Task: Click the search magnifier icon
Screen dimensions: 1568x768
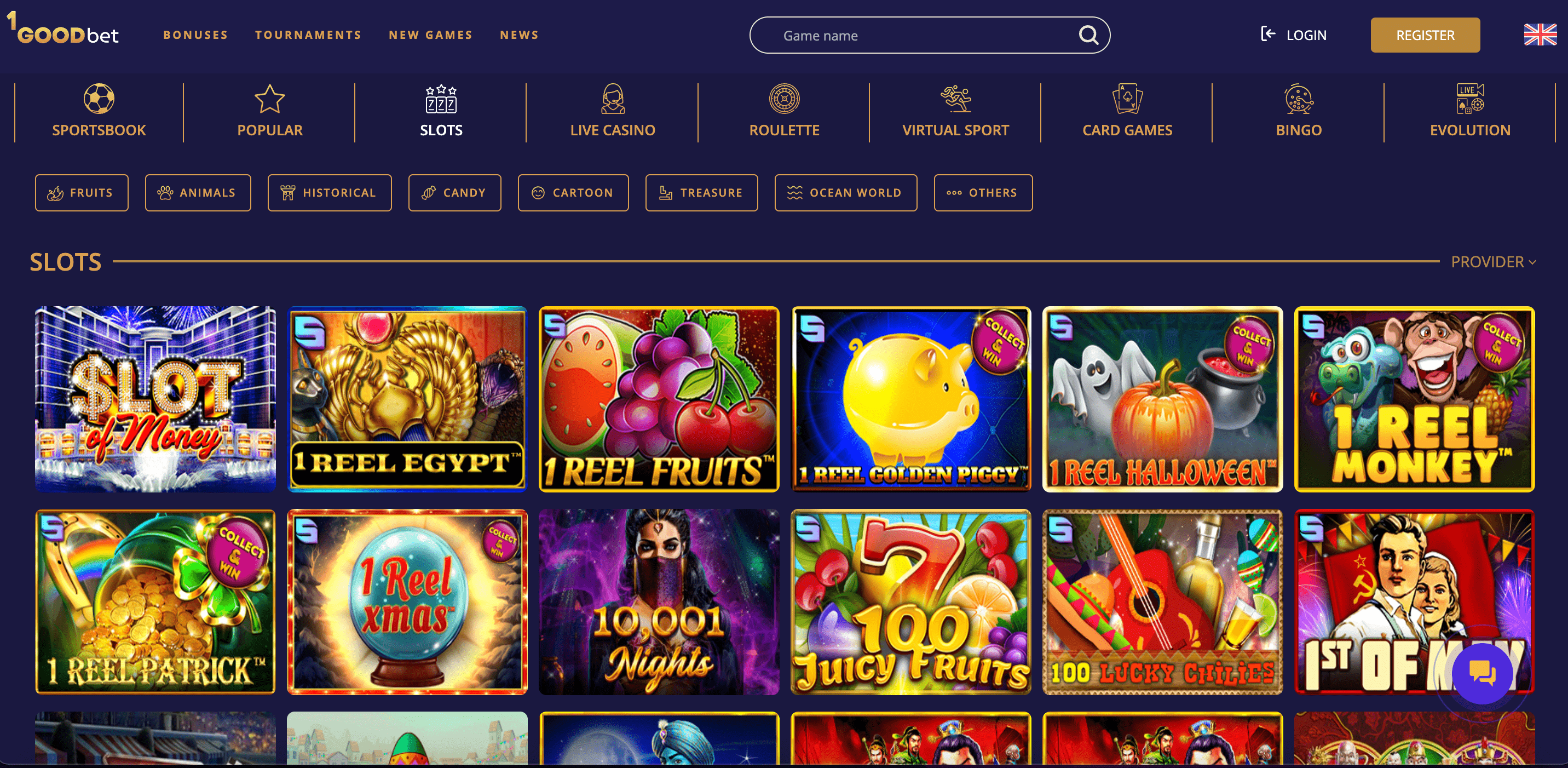Action: [1088, 35]
